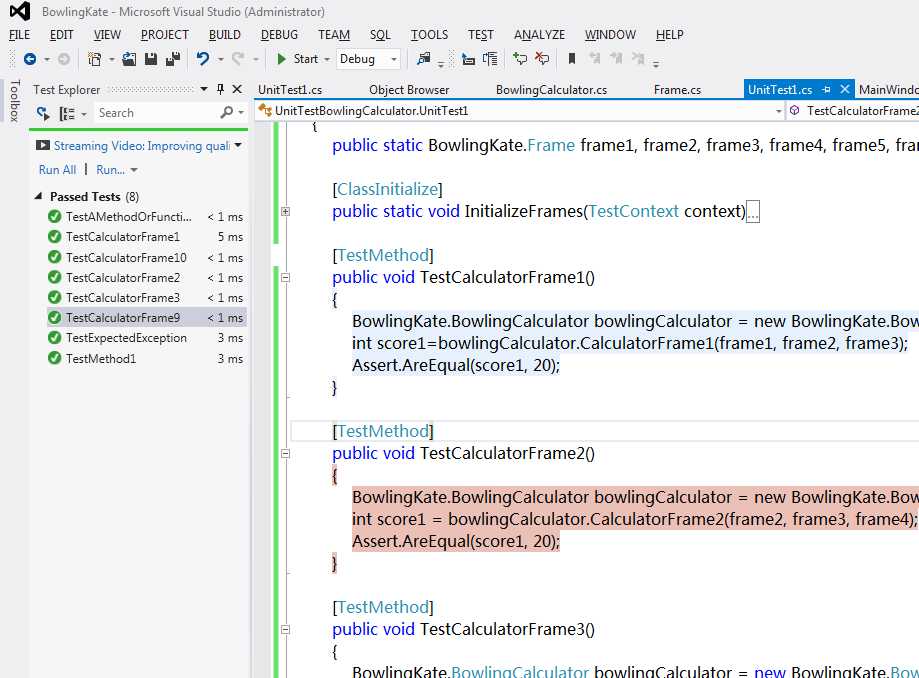Click the Test Explorer group-by icon
Screen dimensions: 919x678
(x=67, y=113)
